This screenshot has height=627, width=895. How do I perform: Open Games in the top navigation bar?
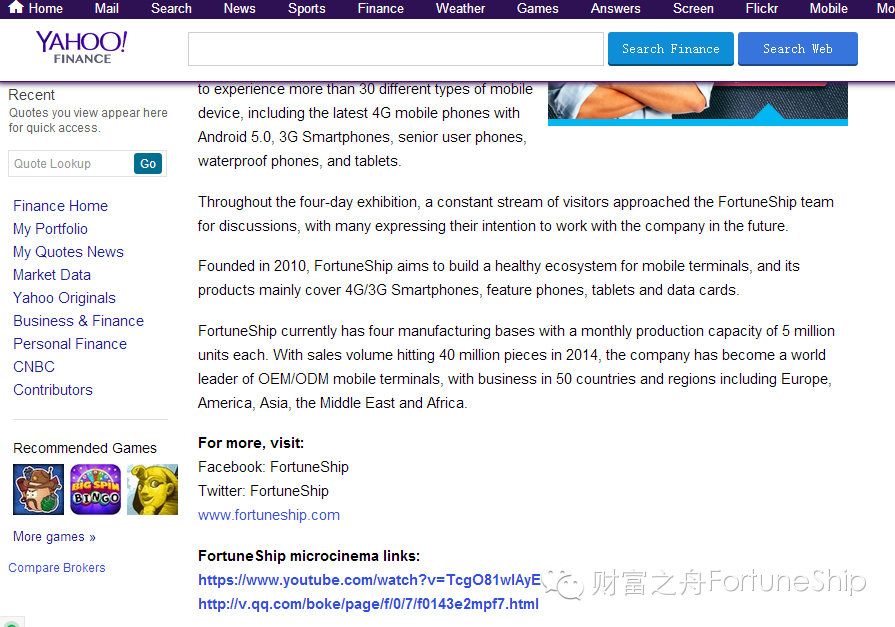point(538,9)
